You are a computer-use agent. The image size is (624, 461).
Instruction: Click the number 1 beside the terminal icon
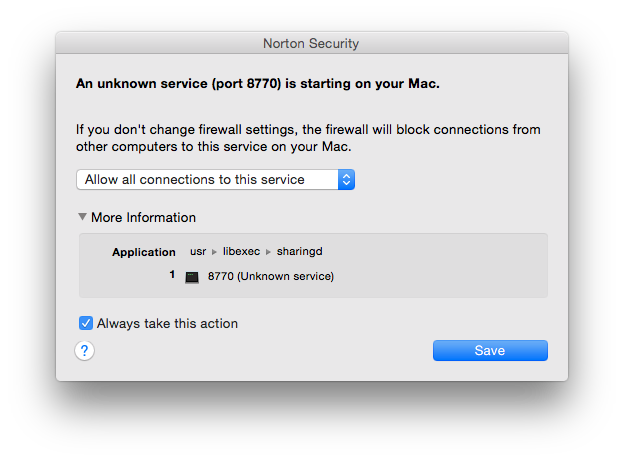tap(172, 275)
